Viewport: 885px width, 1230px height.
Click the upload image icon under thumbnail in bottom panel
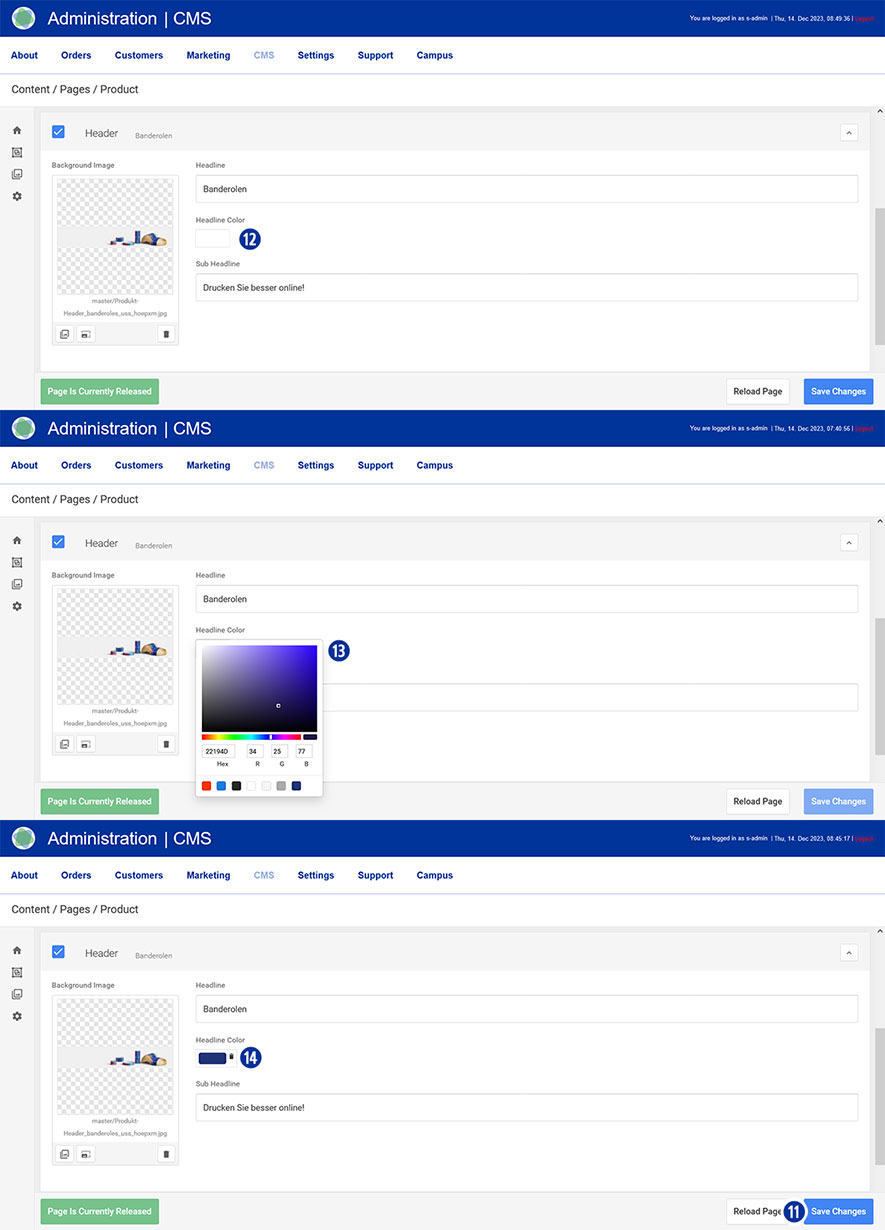click(x=86, y=1154)
